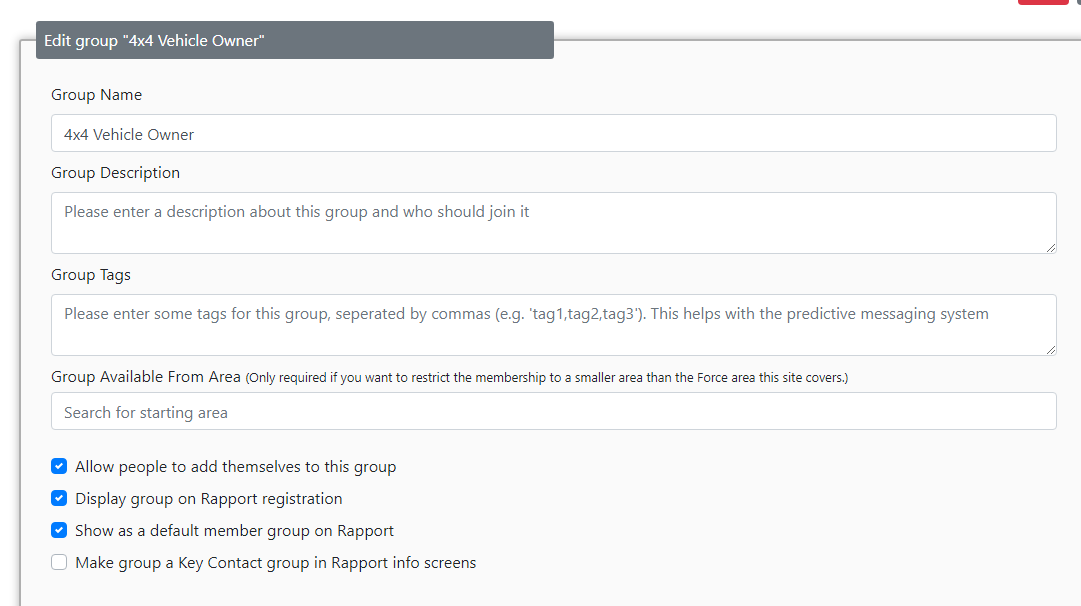Click the Group Tags text area

(x=554, y=325)
